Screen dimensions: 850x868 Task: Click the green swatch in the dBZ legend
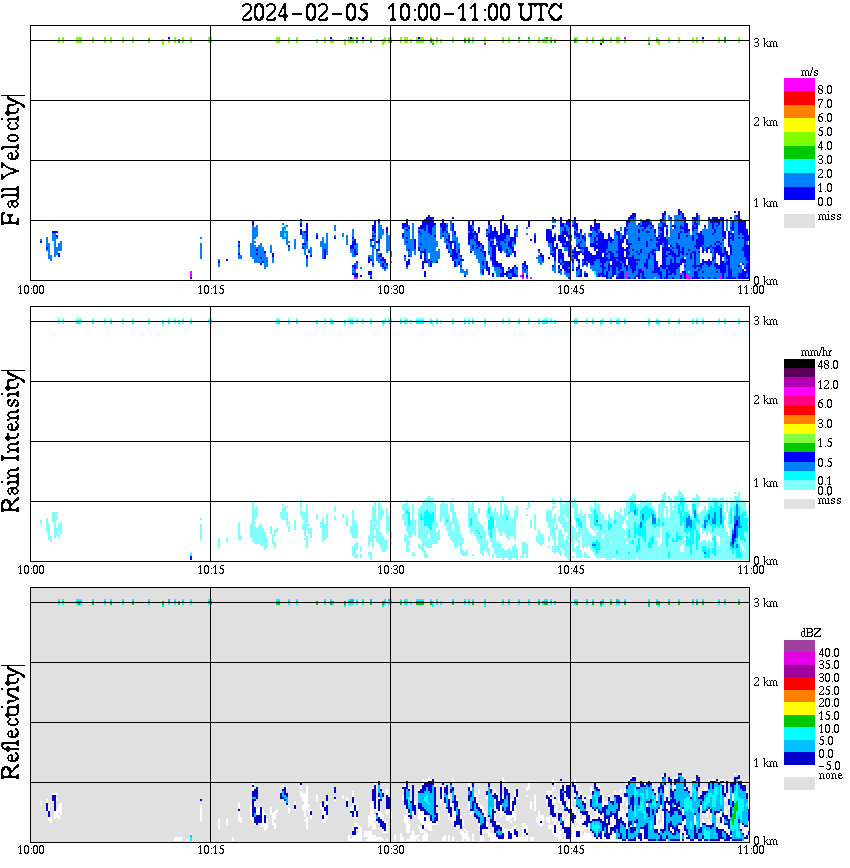click(x=799, y=721)
